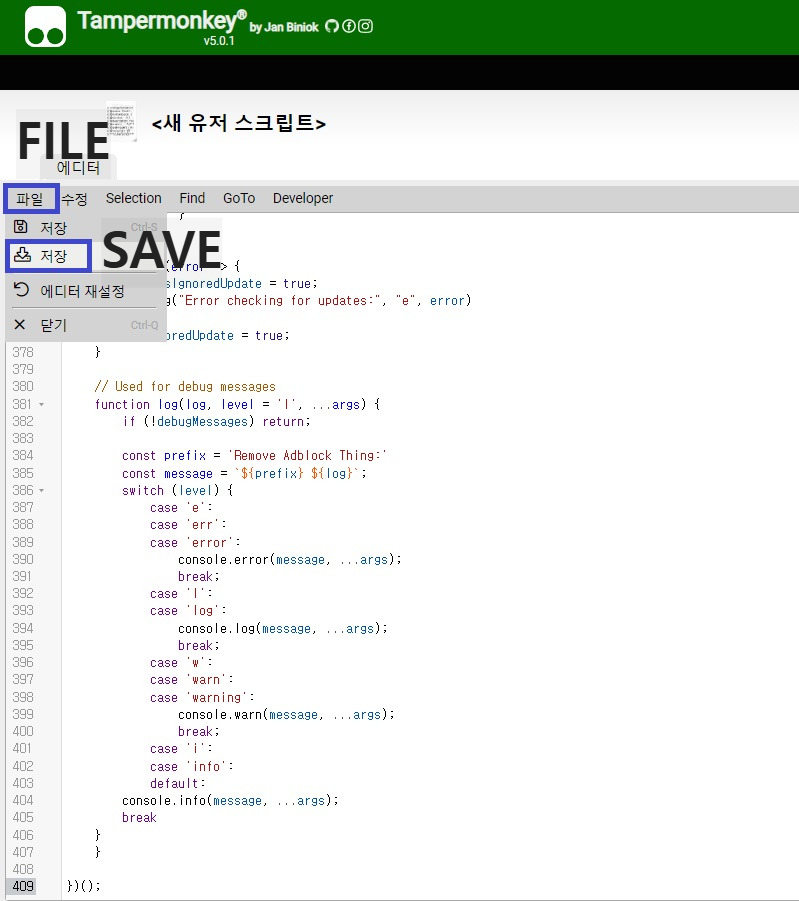Click "Error checking for updates:" string
This screenshot has width=799, height=901.
(x=279, y=301)
